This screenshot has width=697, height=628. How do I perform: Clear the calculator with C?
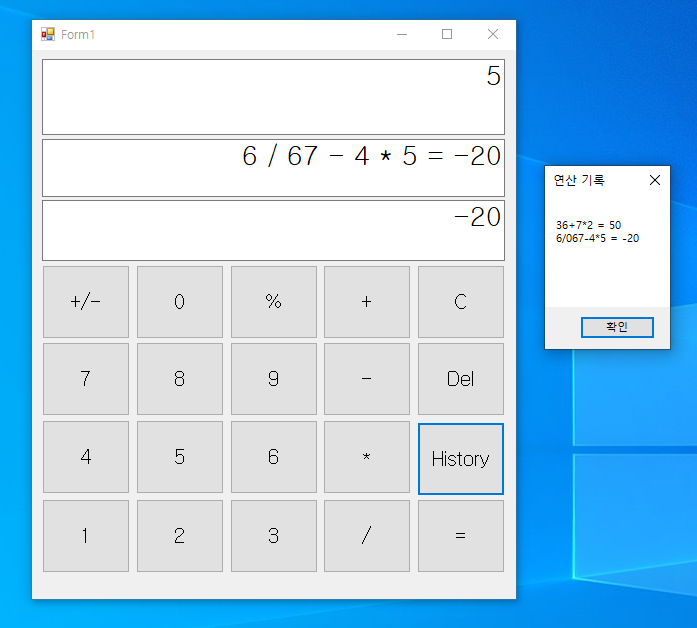[461, 302]
